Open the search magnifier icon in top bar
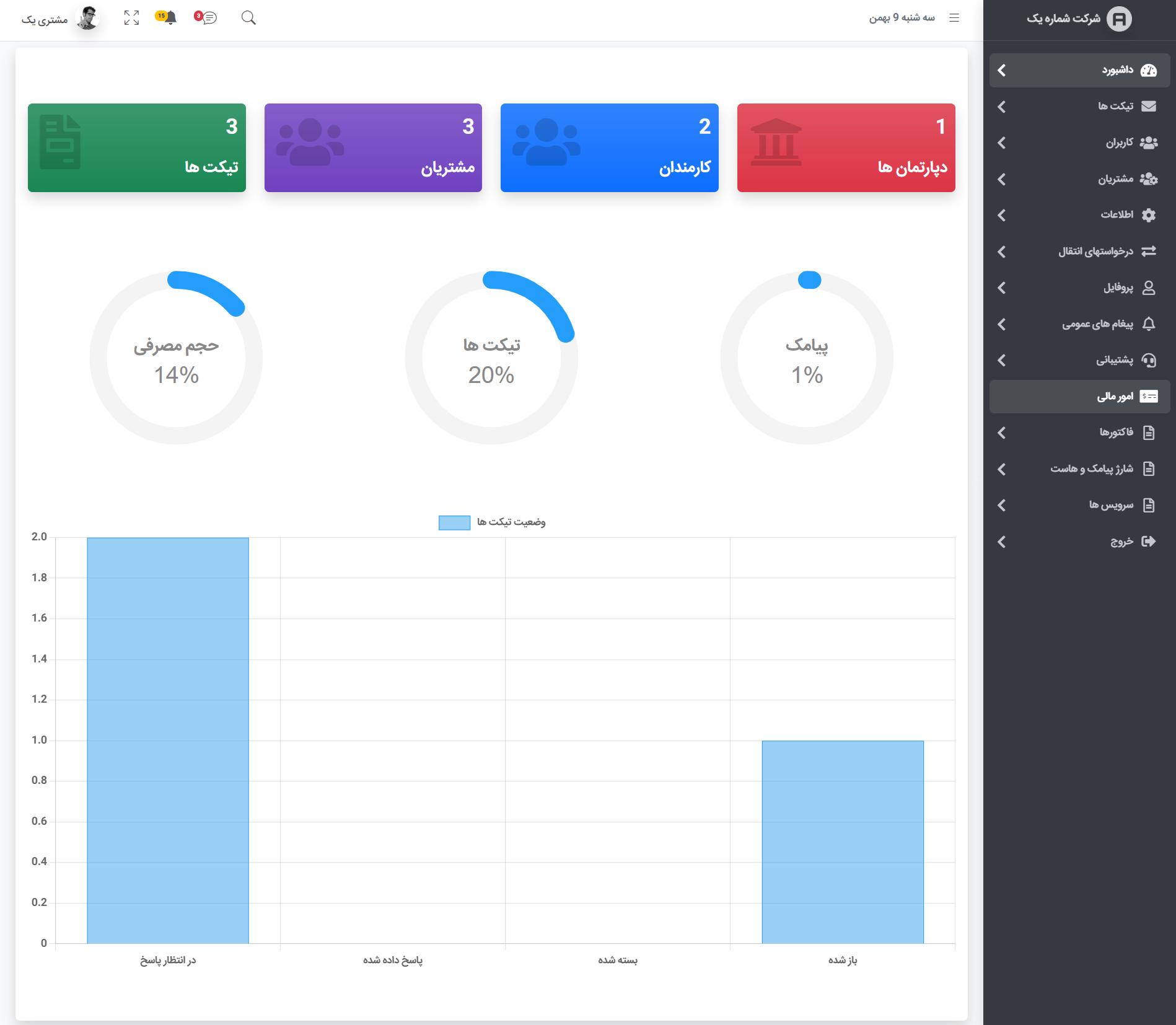The image size is (1176, 1025). tap(248, 18)
